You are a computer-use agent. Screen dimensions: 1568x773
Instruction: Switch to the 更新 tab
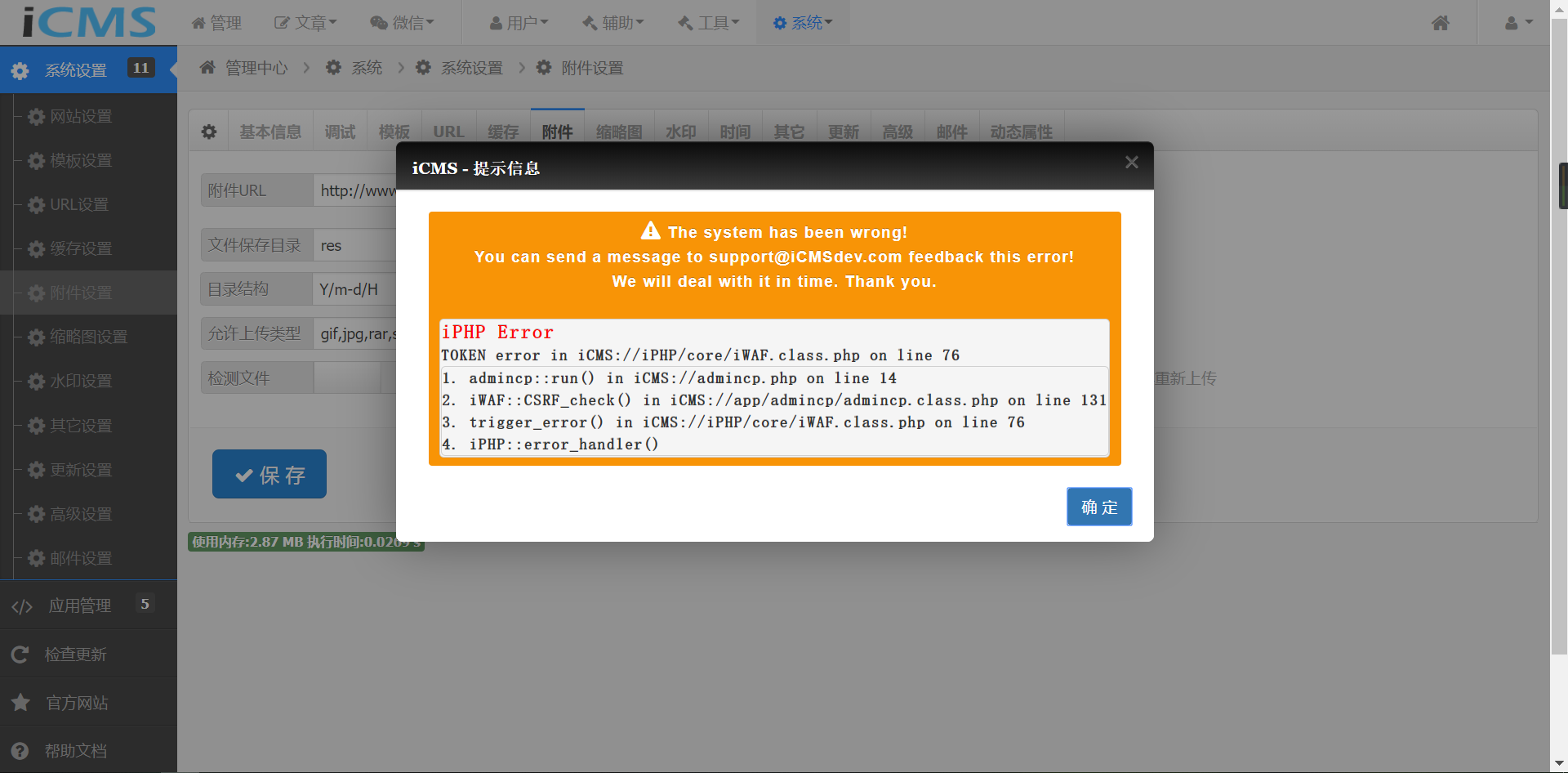[x=844, y=132]
